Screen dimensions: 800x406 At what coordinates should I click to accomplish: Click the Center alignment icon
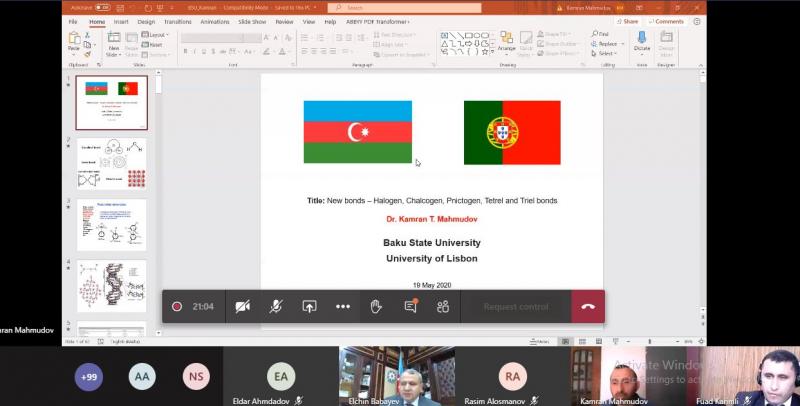point(314,52)
